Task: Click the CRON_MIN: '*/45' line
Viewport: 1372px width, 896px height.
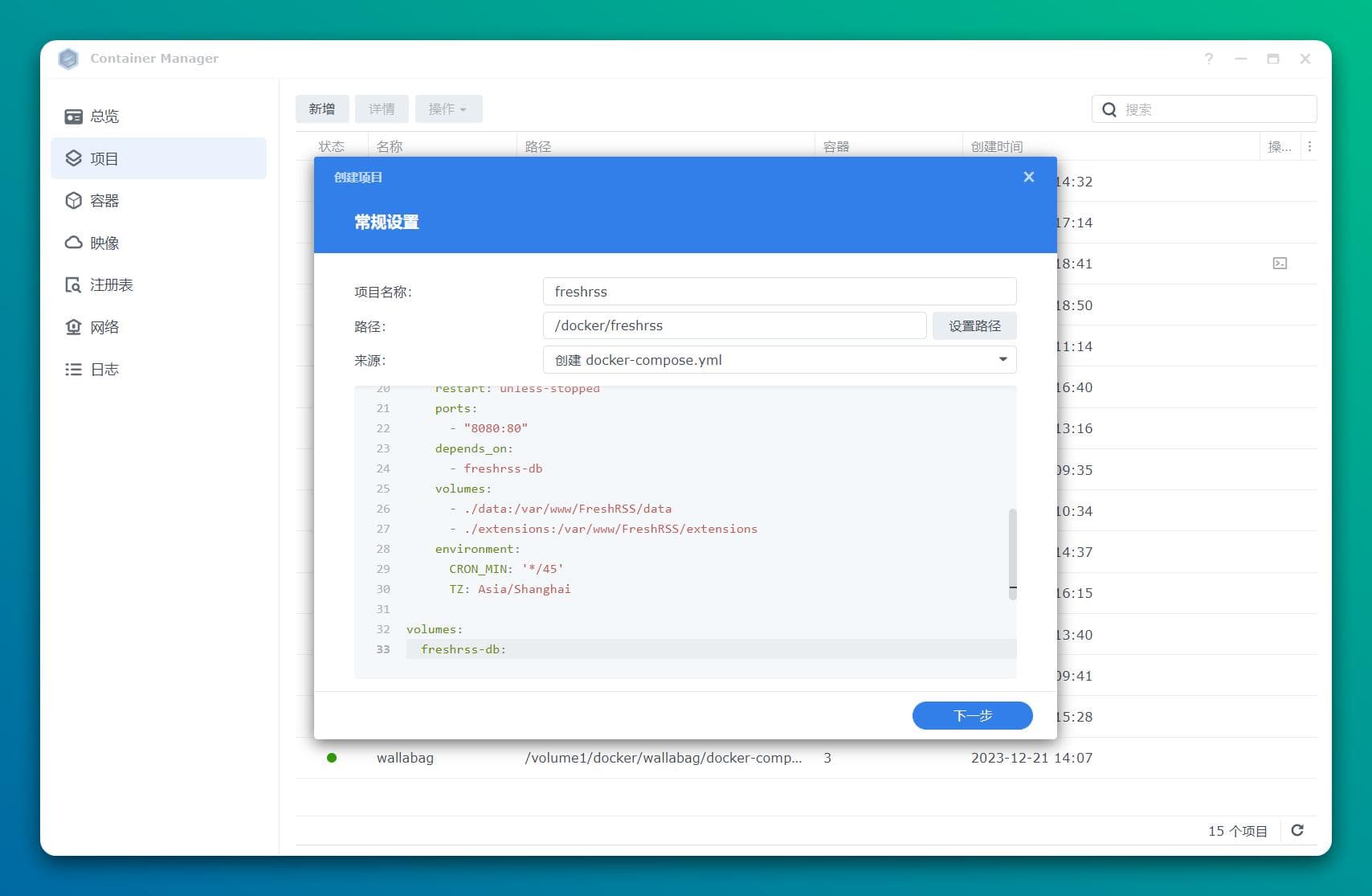Action: 506,569
